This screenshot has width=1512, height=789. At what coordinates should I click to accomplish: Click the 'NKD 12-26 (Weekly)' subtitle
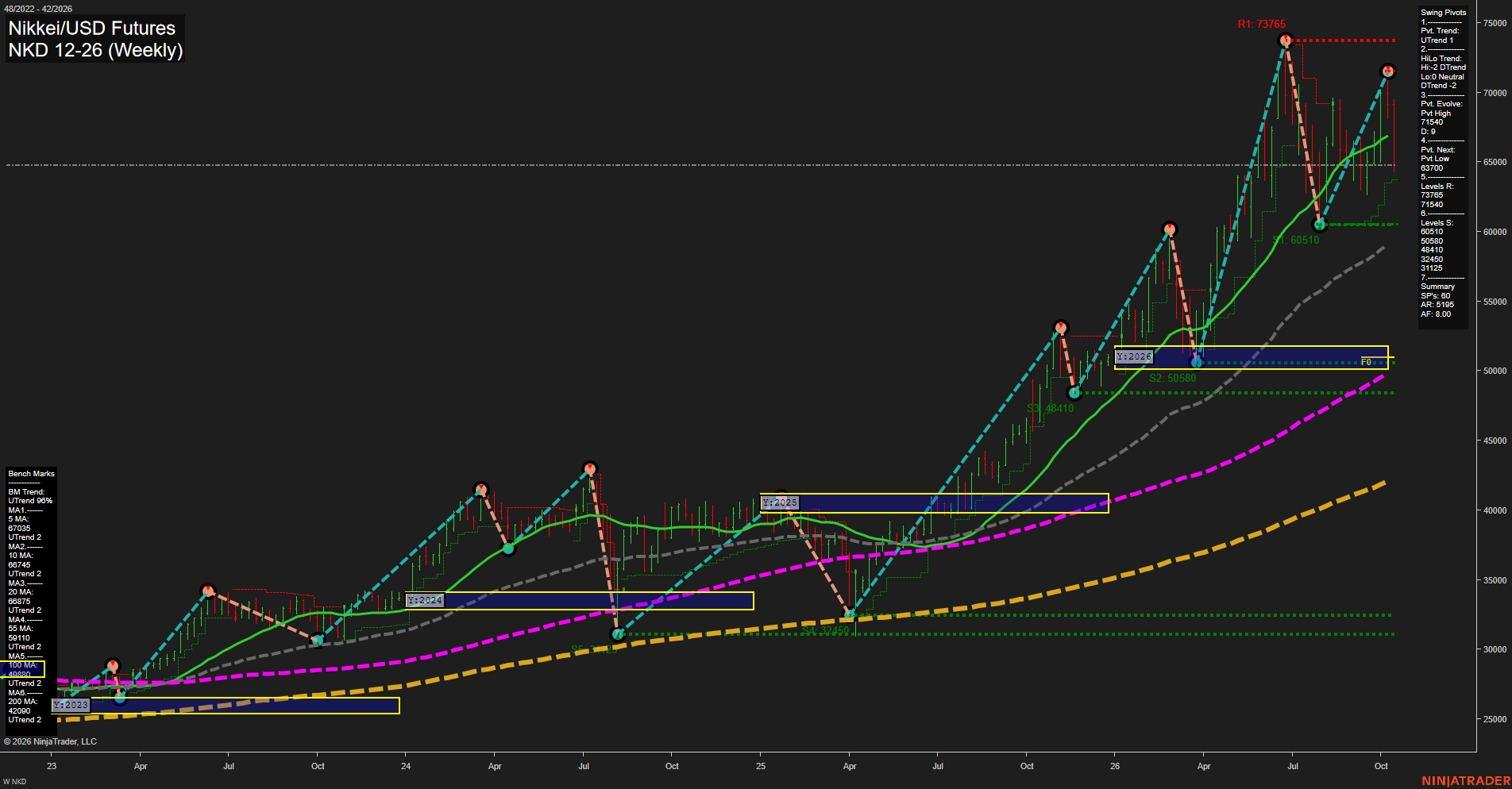[x=95, y=50]
